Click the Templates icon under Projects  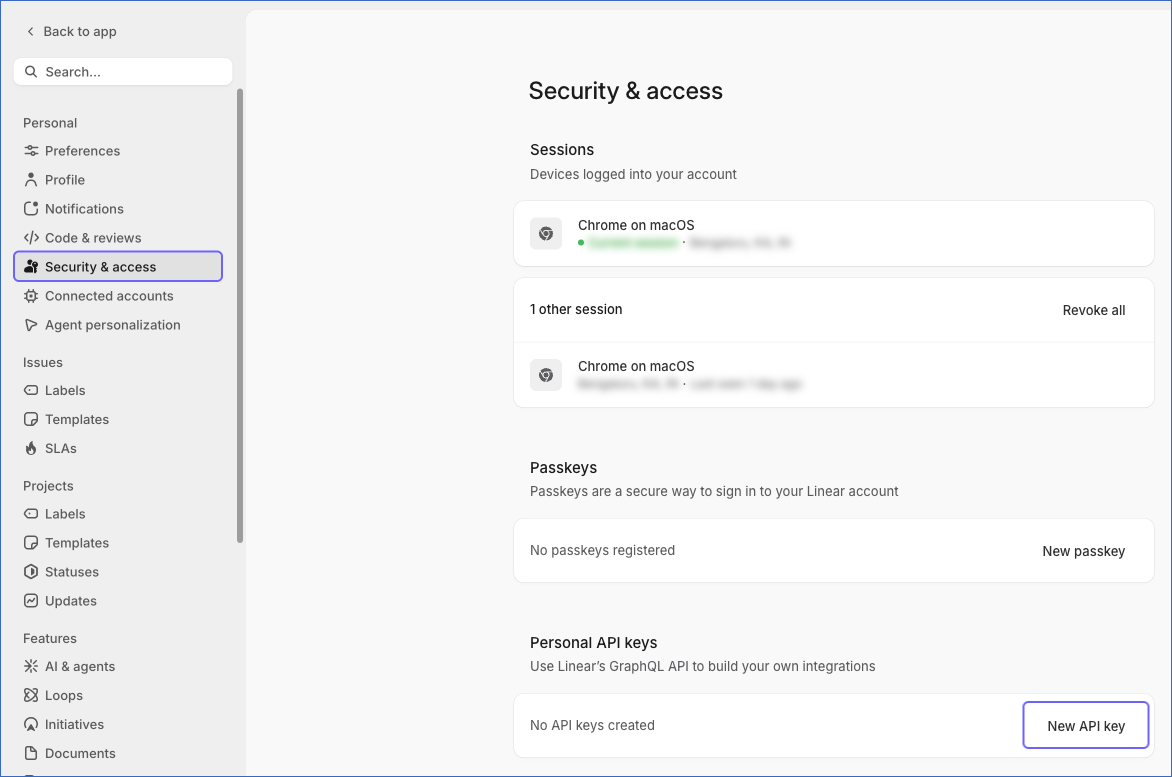31,543
